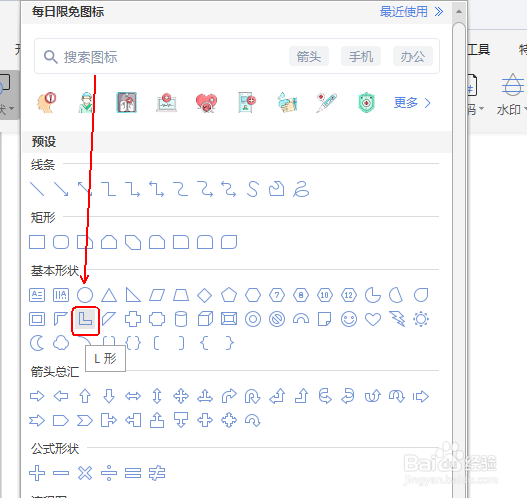Click the search icons input field
Viewport: 527px width, 498px height.
tap(237, 56)
